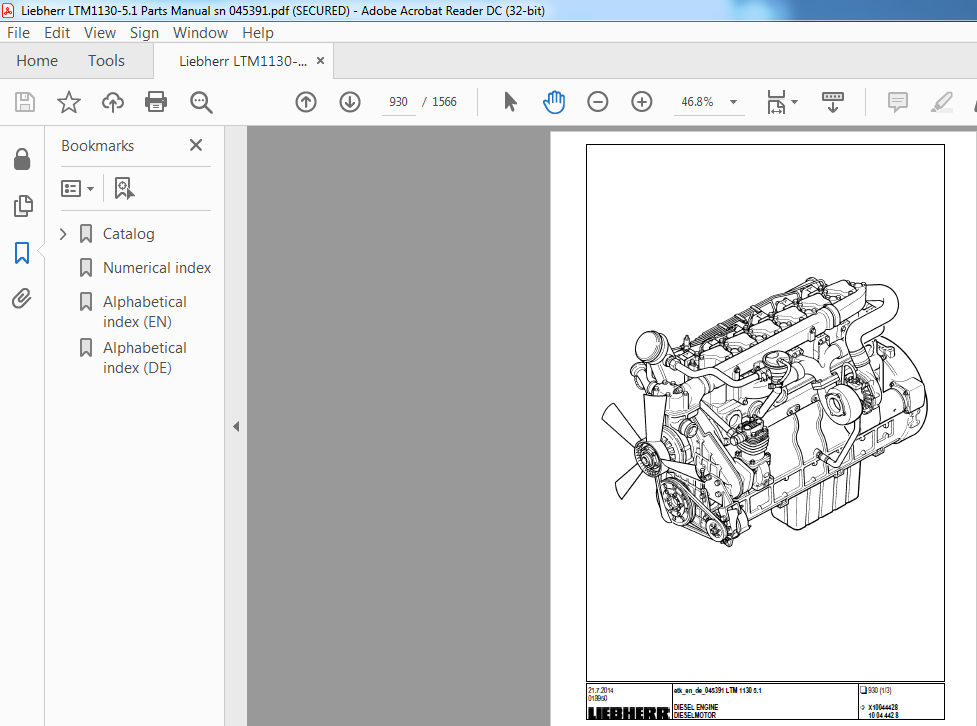Image resolution: width=977 pixels, height=726 pixels.
Task: Choose the Selection arrow tool
Action: [510, 102]
